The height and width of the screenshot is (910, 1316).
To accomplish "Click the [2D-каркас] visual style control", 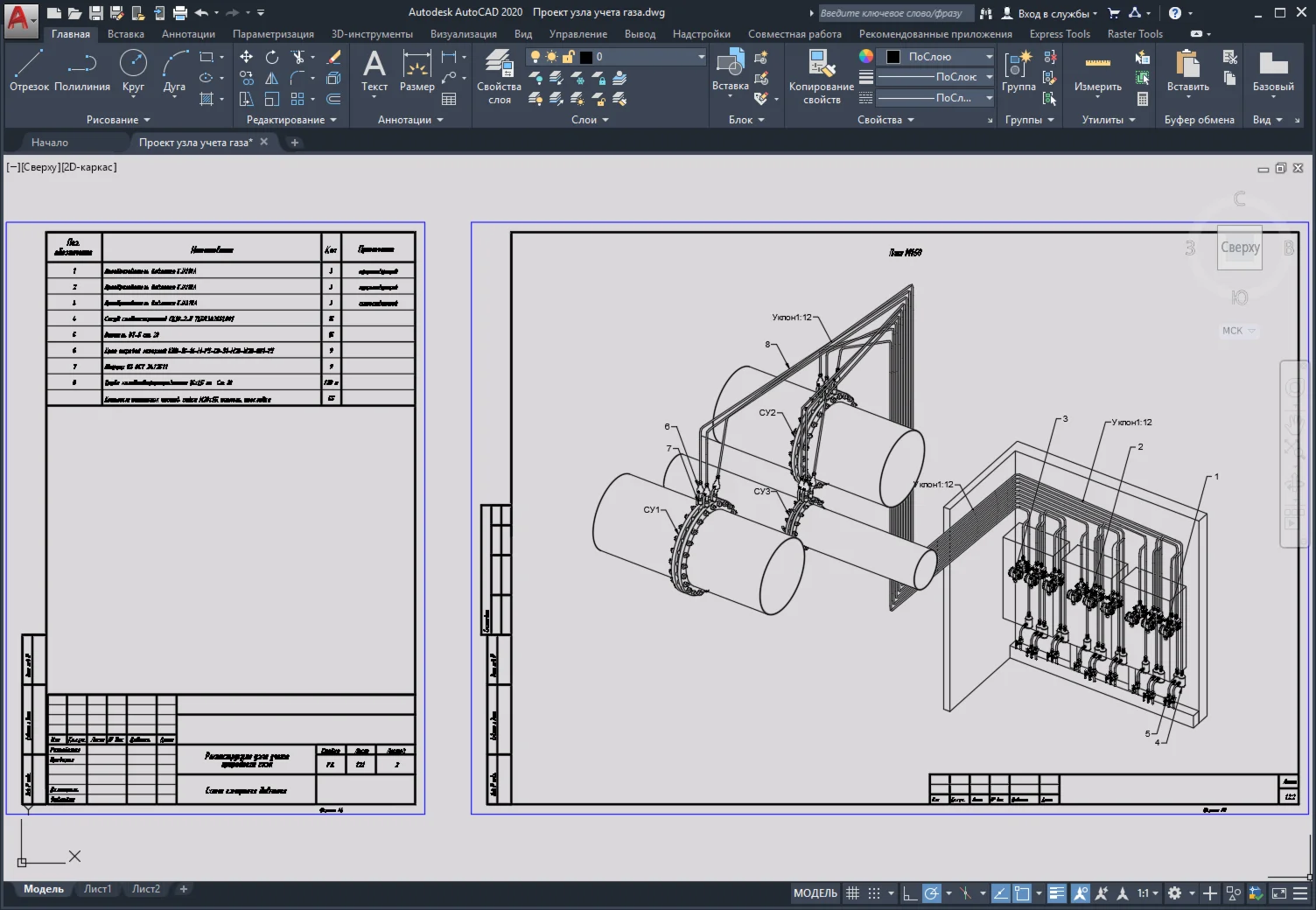I will (88, 167).
